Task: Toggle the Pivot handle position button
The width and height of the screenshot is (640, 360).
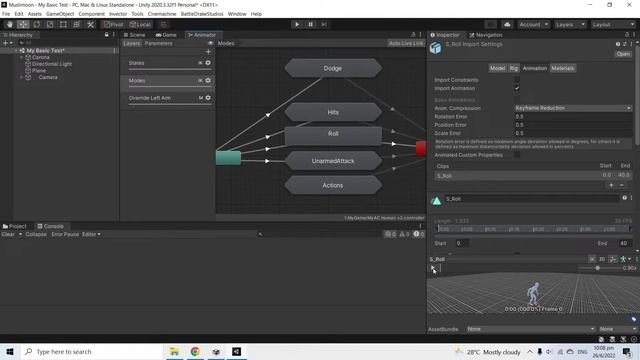Action: coord(113,24)
